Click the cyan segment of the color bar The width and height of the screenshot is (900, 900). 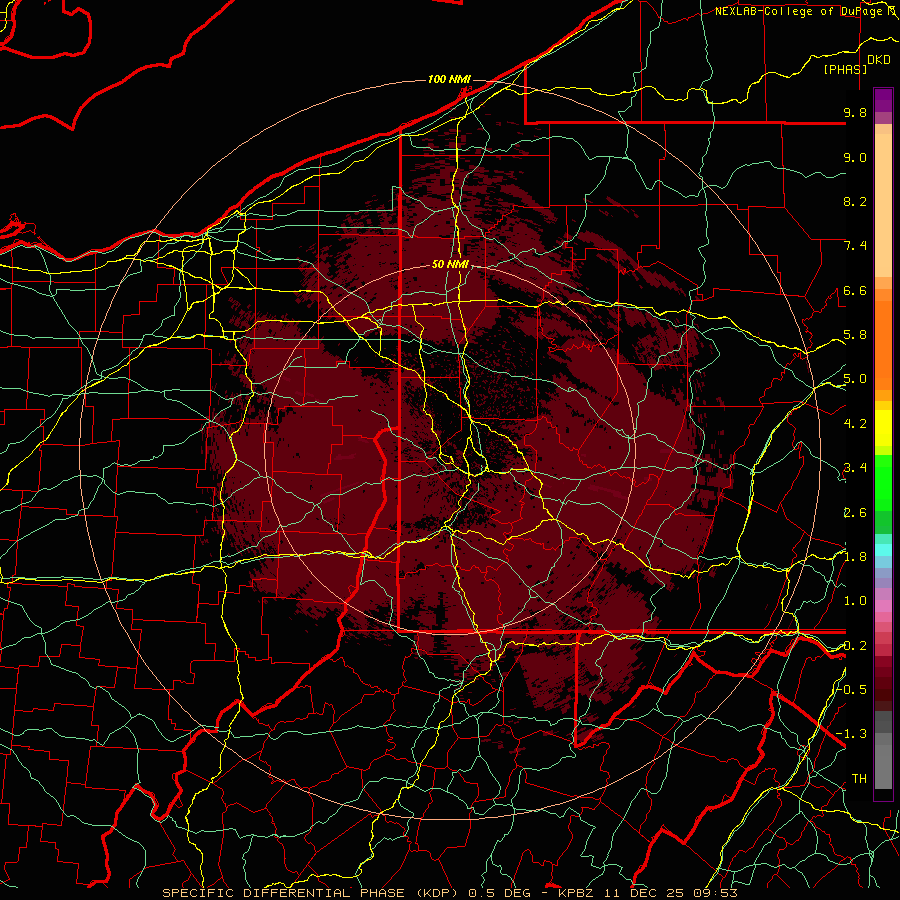[x=883, y=549]
